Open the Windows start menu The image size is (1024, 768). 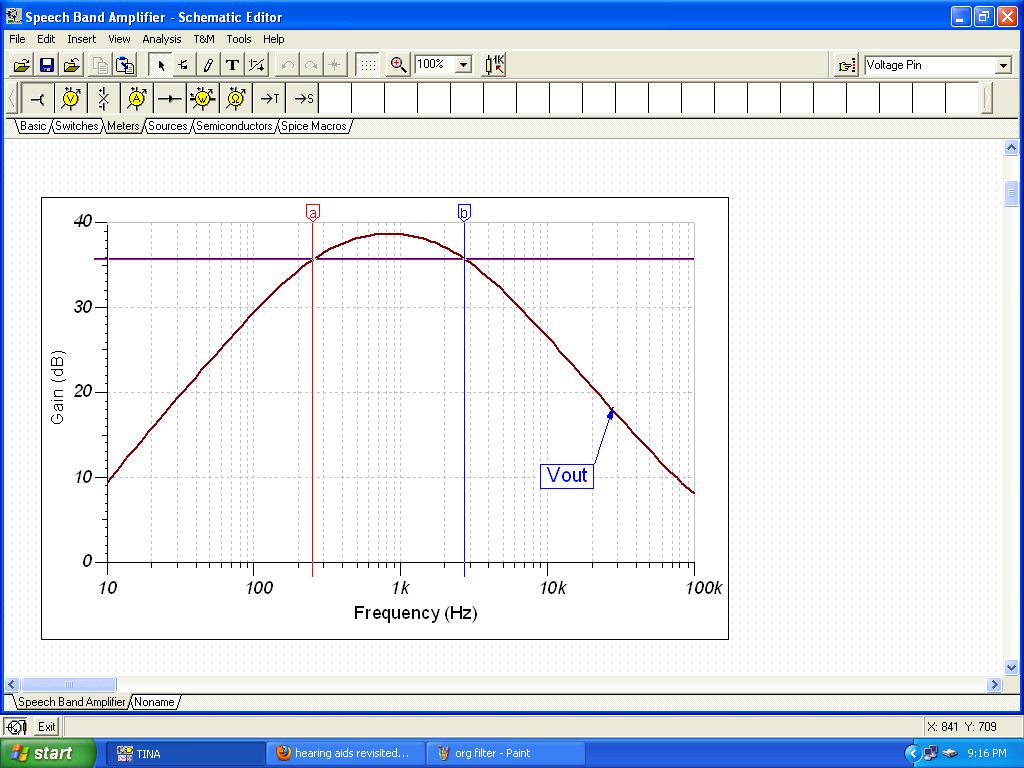click(48, 753)
